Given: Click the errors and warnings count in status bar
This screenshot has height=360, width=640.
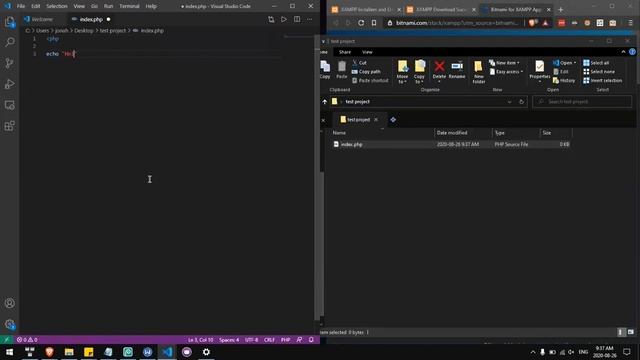Looking at the screenshot, I should pyautogui.click(x=27, y=340).
